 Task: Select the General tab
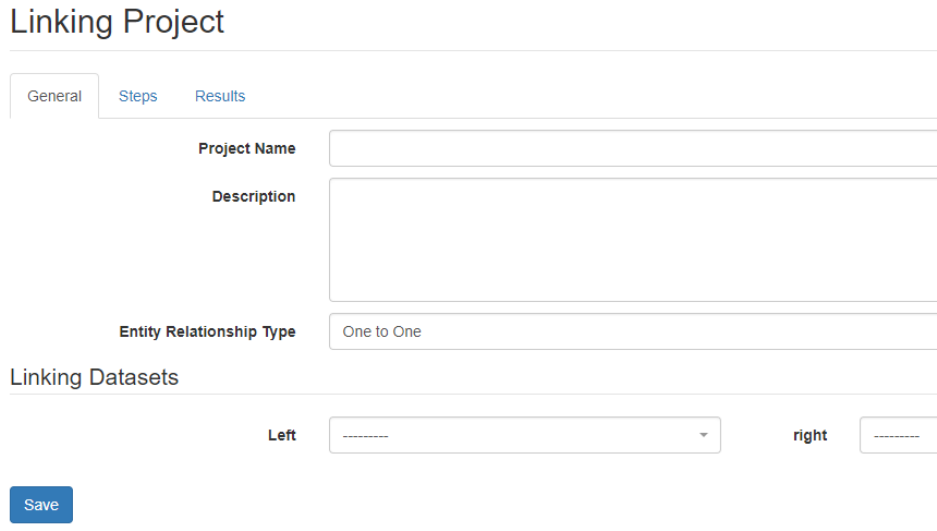pyautogui.click(x=55, y=96)
